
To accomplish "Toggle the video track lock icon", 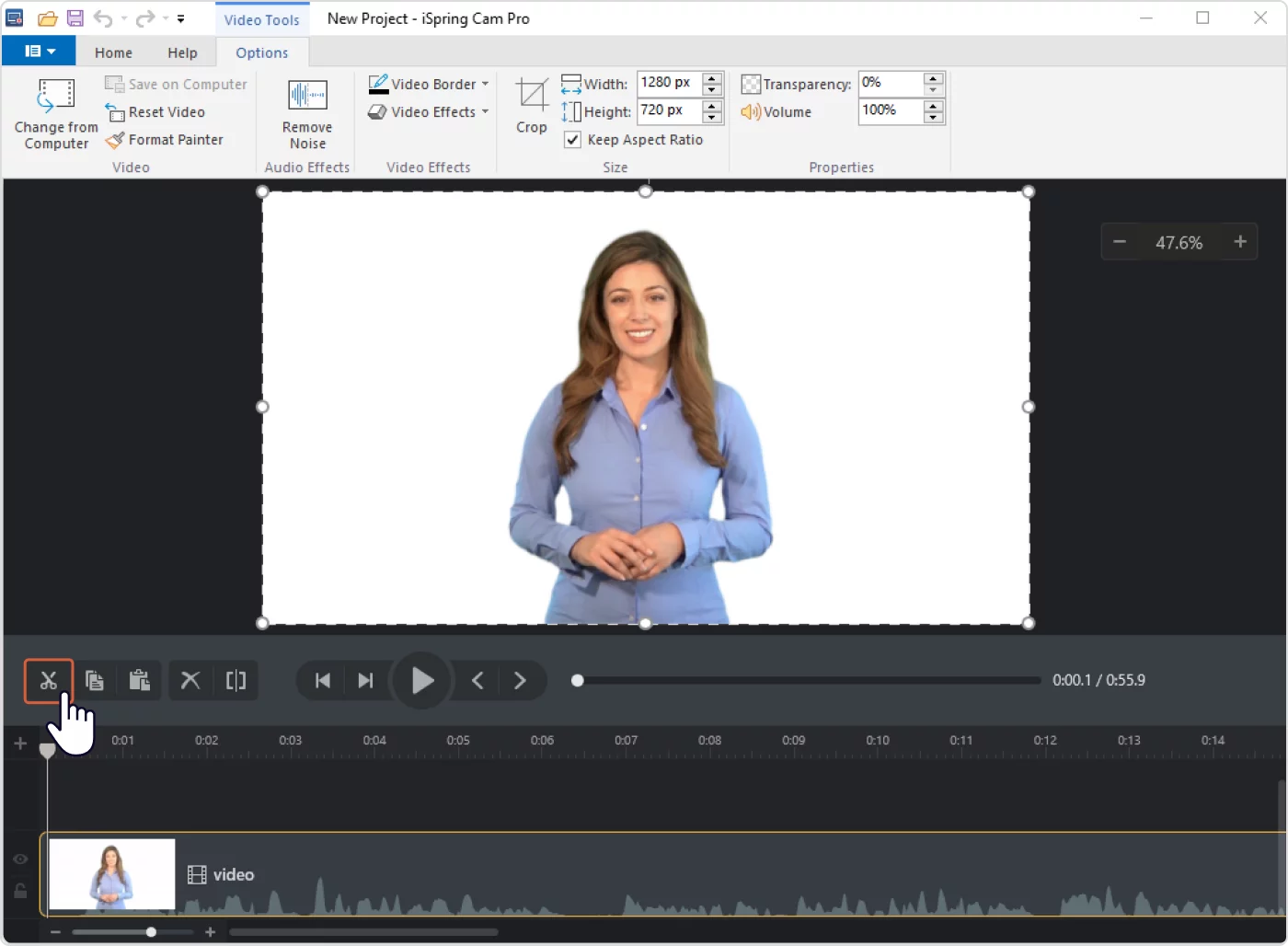I will (x=20, y=891).
